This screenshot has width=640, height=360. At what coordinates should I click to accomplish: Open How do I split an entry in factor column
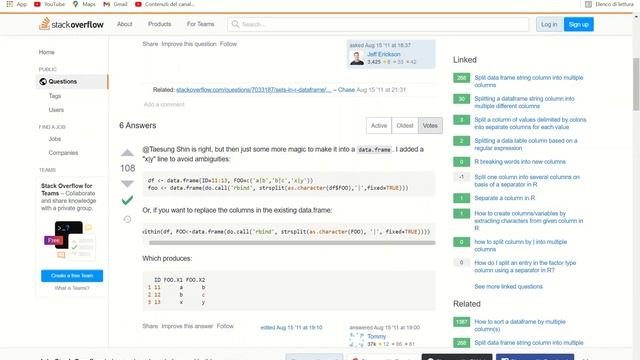coord(525,267)
